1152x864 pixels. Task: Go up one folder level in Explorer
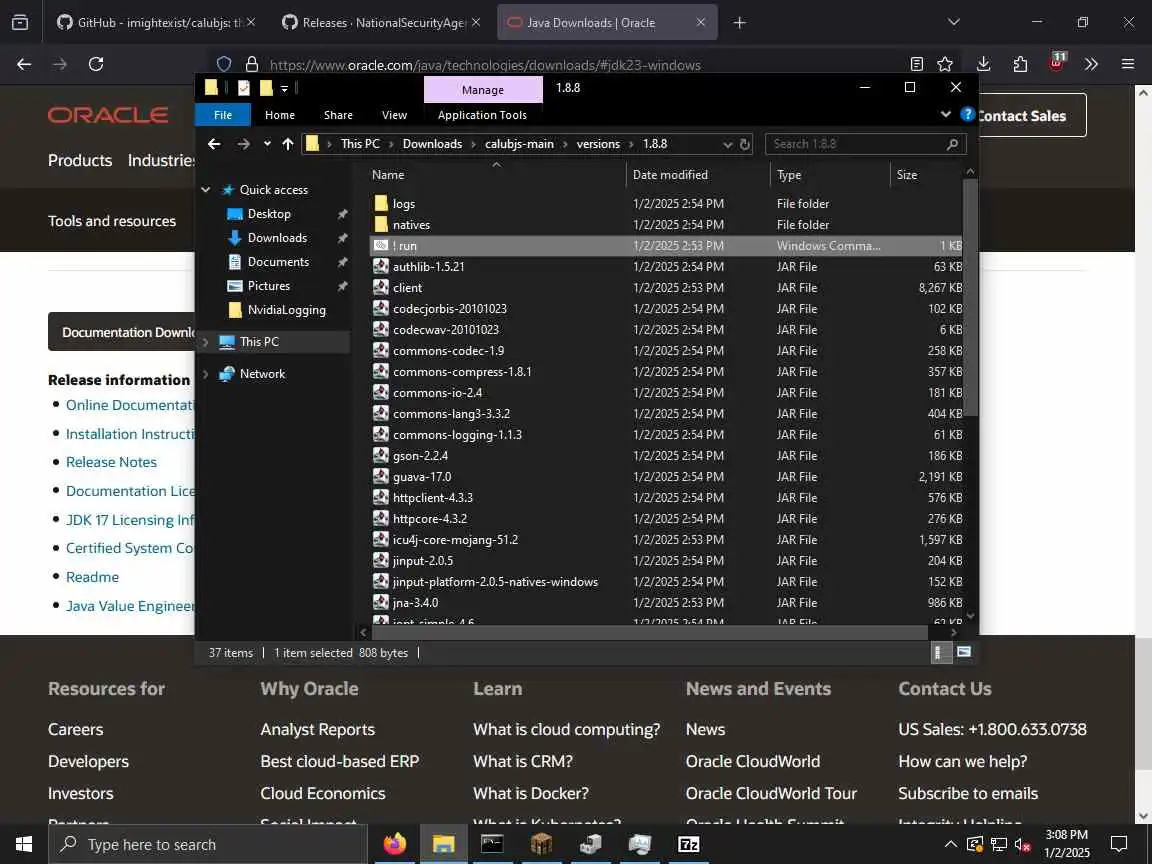click(x=288, y=144)
